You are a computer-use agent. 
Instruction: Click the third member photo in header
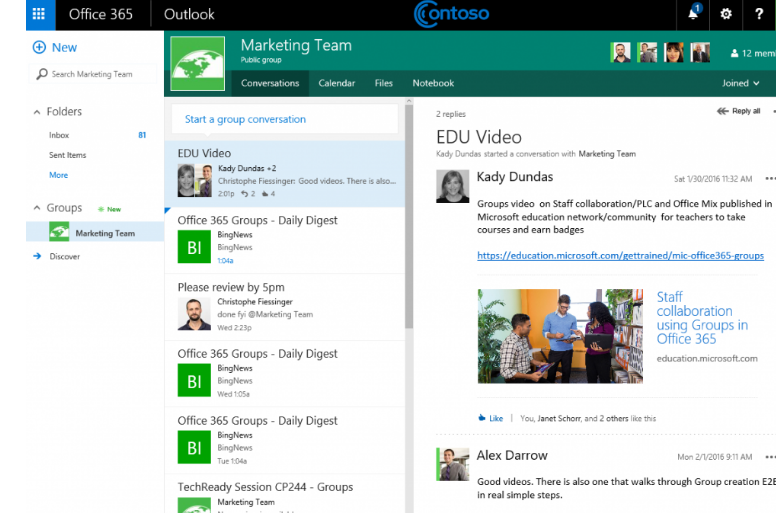click(674, 52)
